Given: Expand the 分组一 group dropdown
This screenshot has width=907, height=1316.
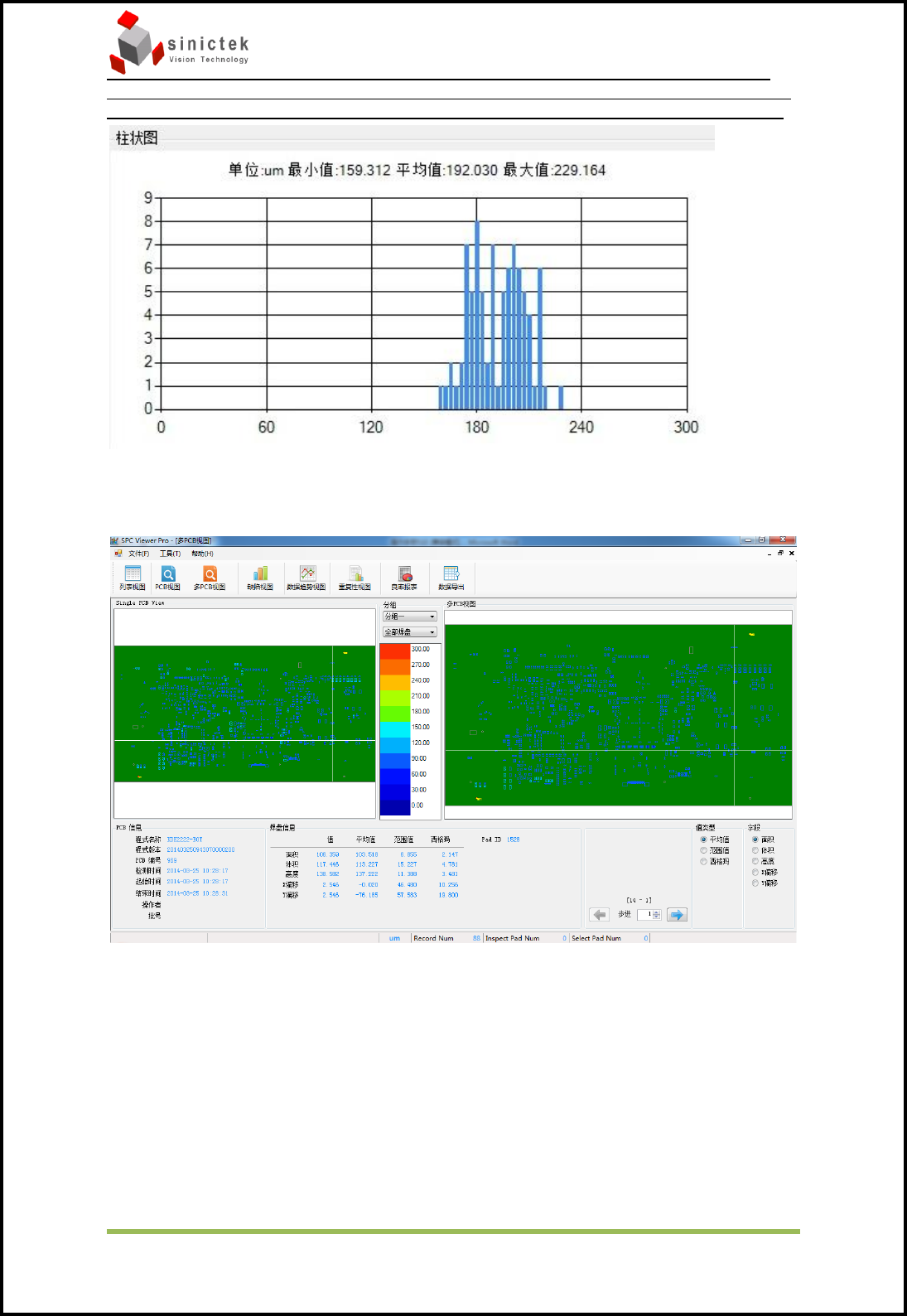Looking at the screenshot, I should click(x=409, y=617).
